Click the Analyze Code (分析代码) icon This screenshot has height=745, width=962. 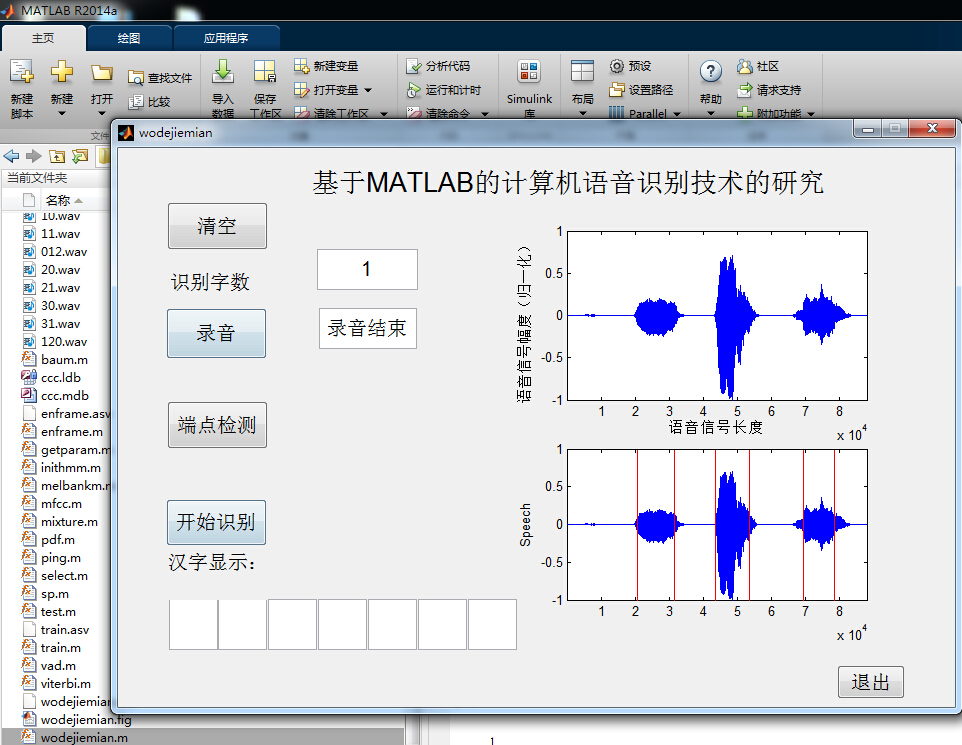(x=414, y=66)
